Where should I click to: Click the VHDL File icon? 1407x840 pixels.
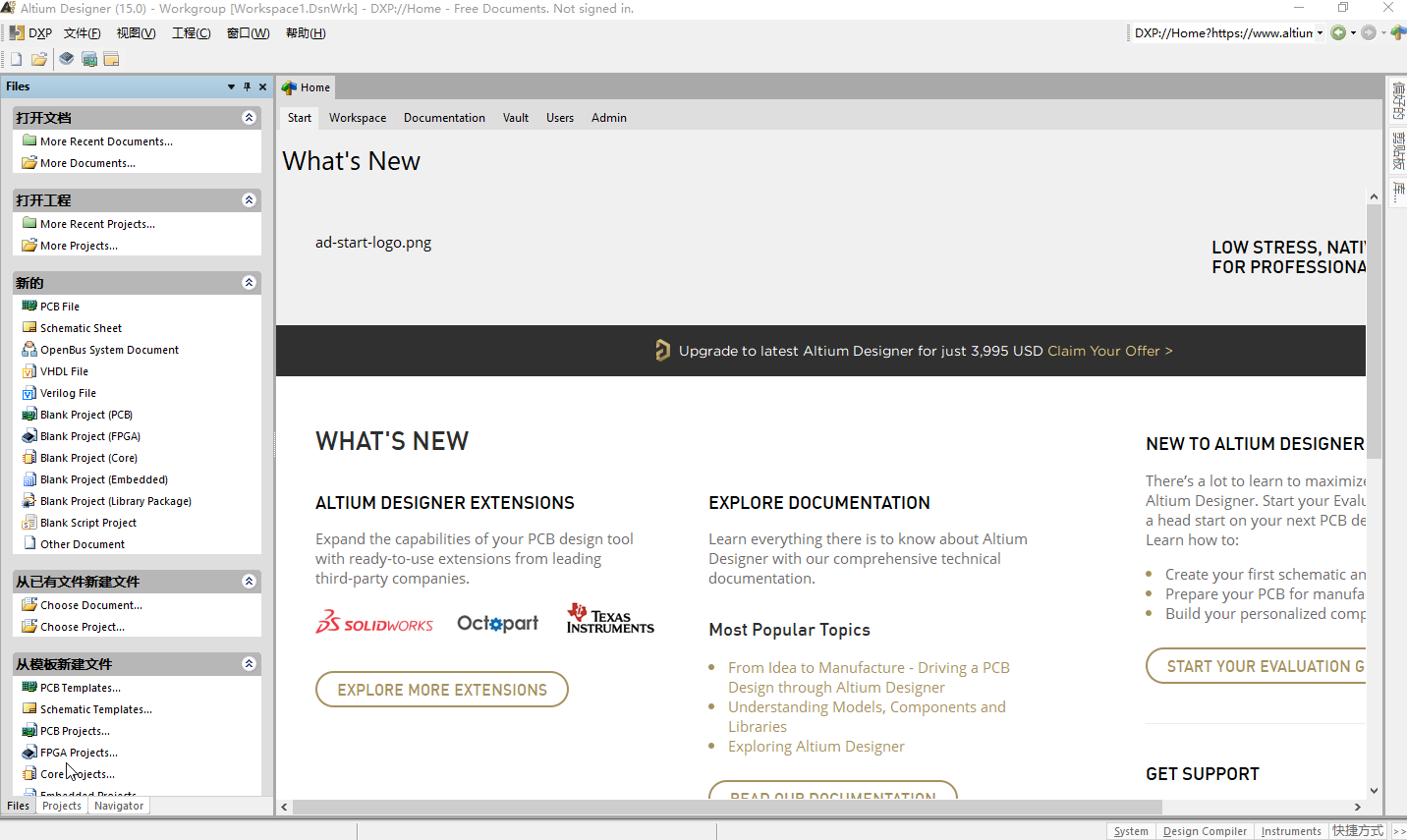pyautogui.click(x=29, y=371)
